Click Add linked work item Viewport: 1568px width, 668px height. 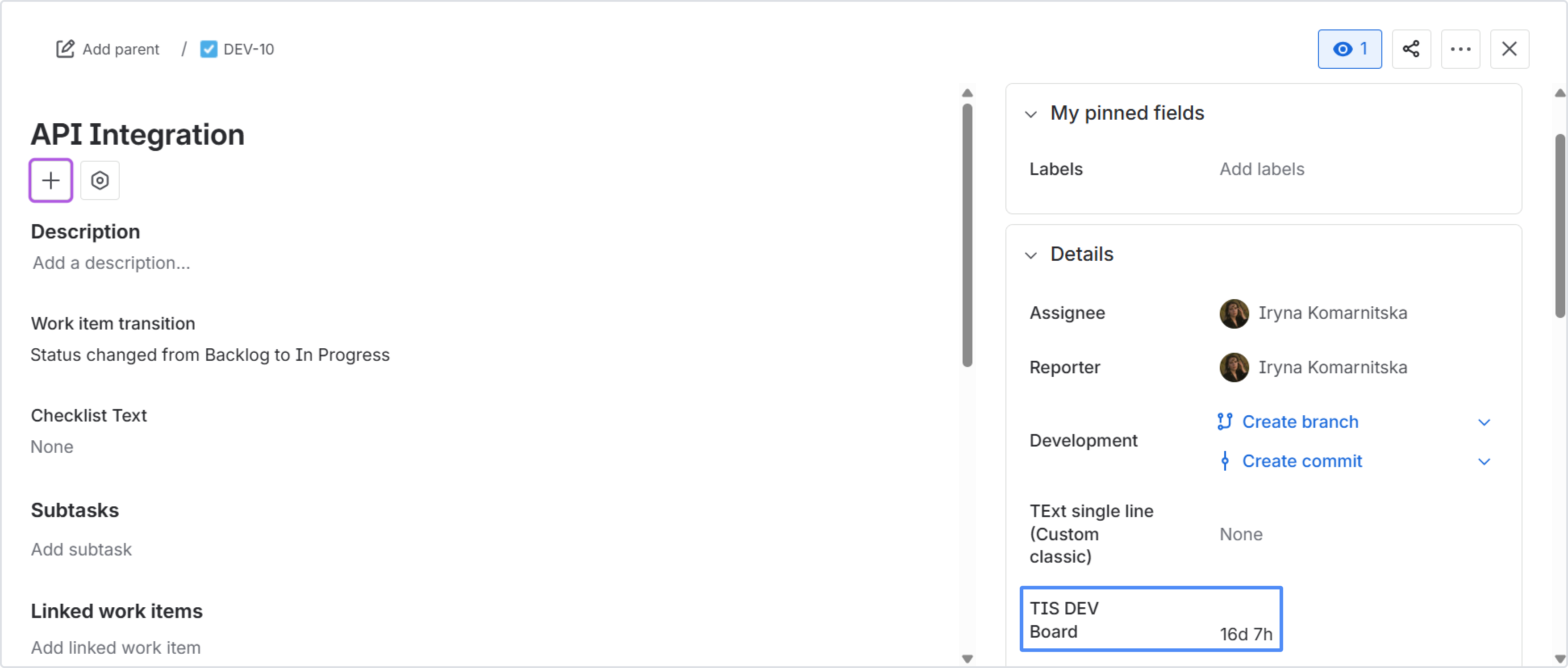tap(116, 647)
